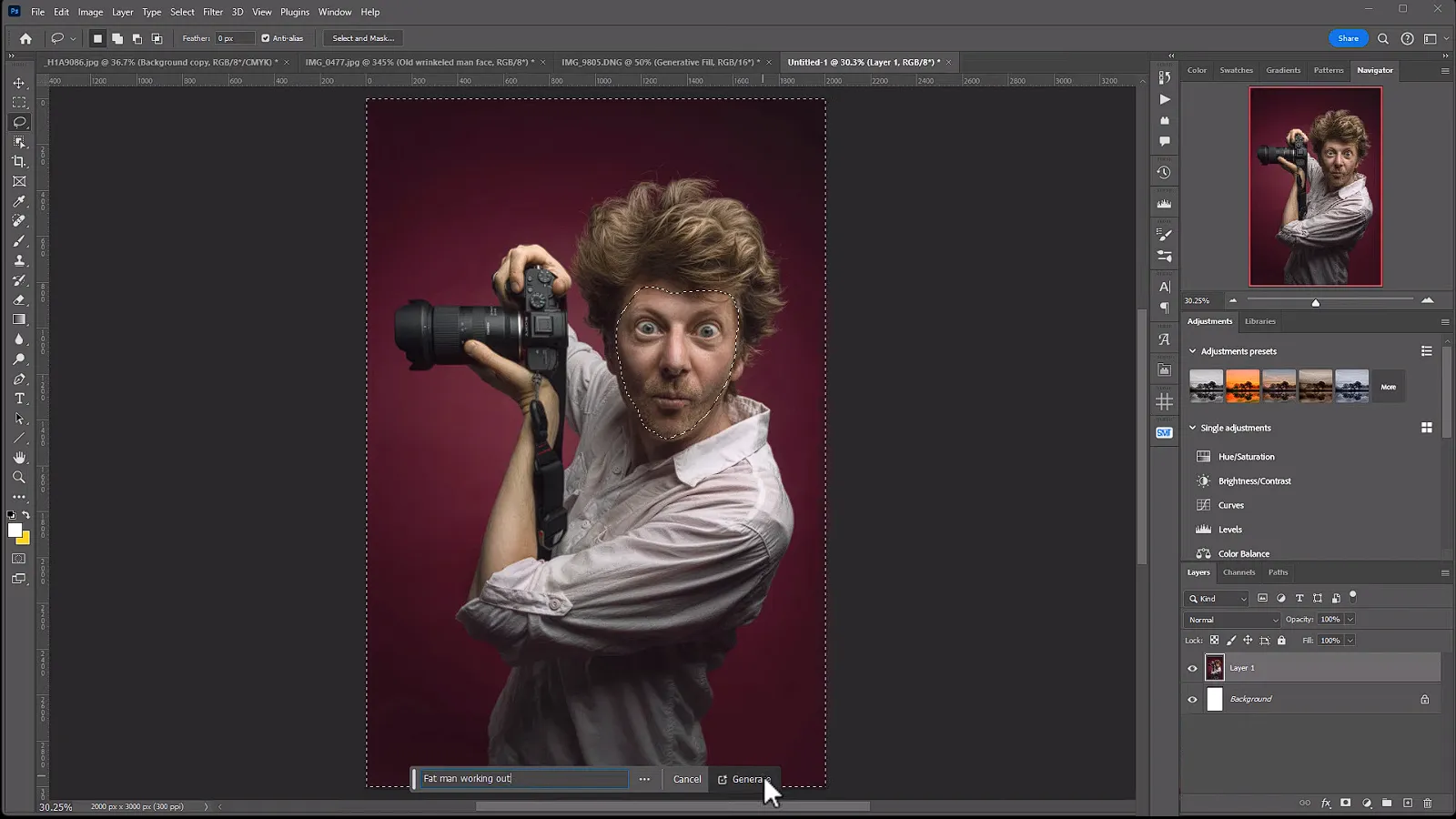This screenshot has height=819, width=1456.
Task: Select the Horizontal Type tool
Action: [x=19, y=399]
